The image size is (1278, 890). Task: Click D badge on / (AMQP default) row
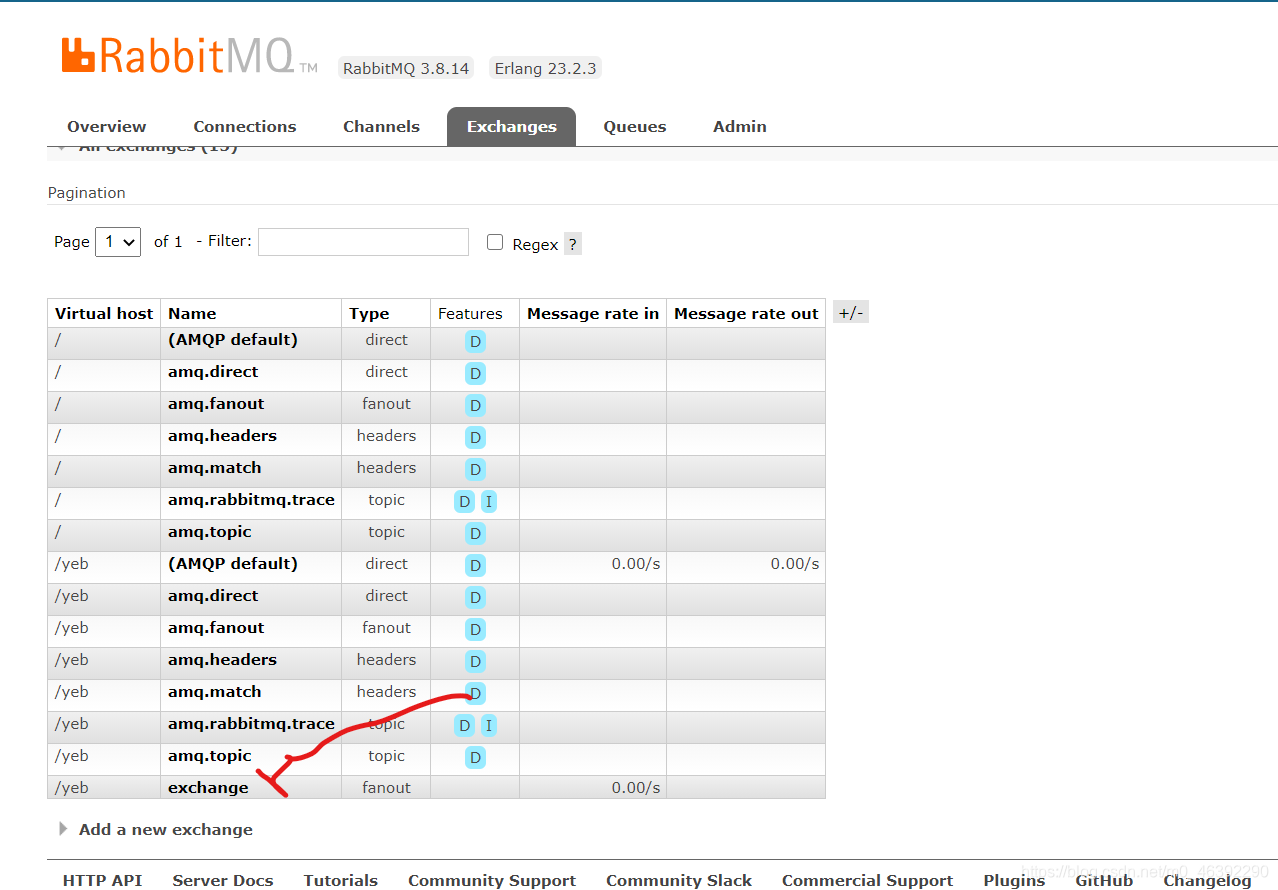[475, 342]
